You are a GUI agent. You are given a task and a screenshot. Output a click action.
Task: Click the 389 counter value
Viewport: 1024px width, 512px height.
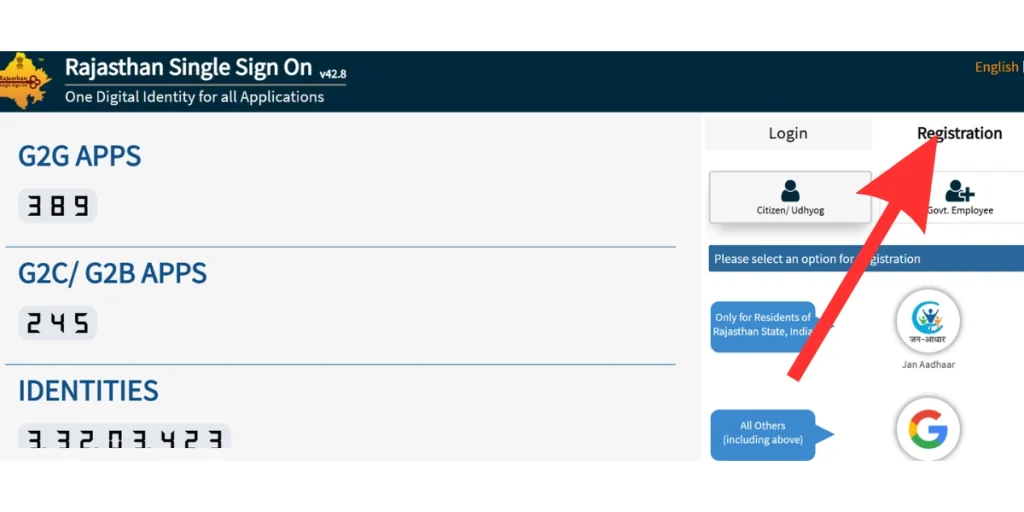tap(57, 206)
